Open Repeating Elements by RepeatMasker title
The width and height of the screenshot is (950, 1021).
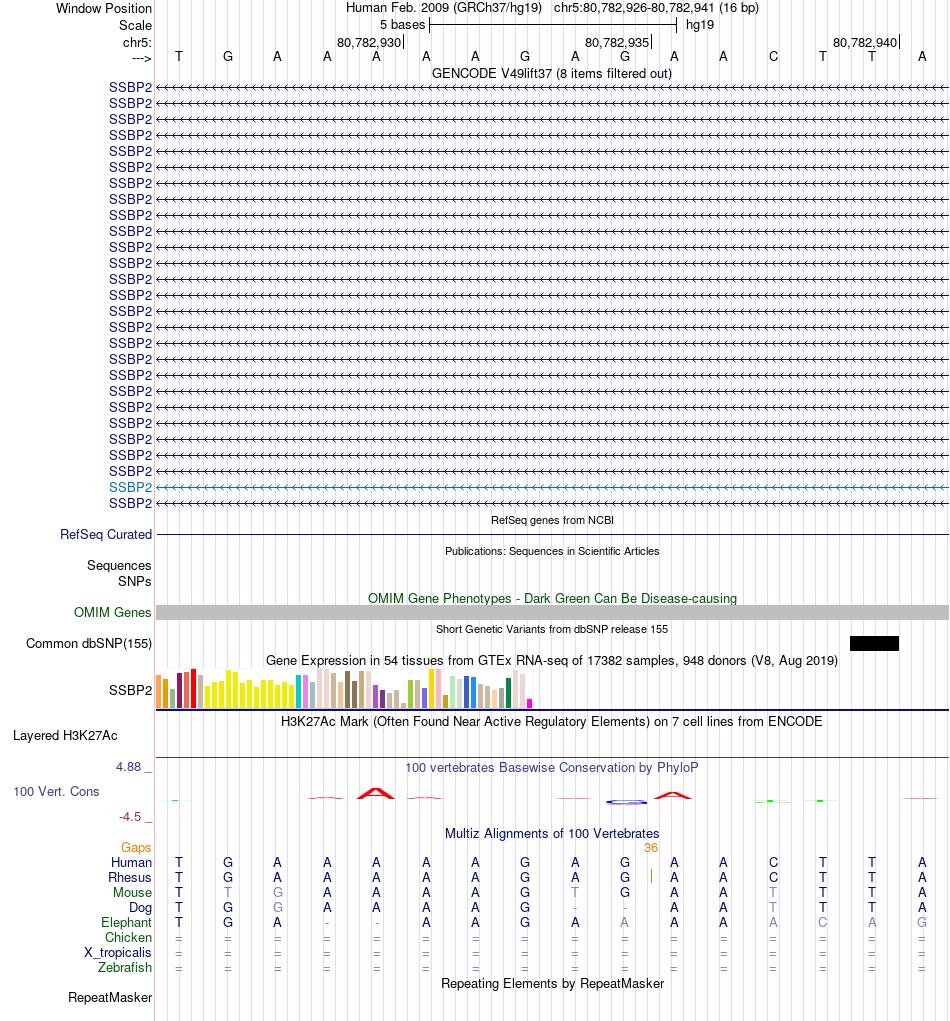coord(552,984)
